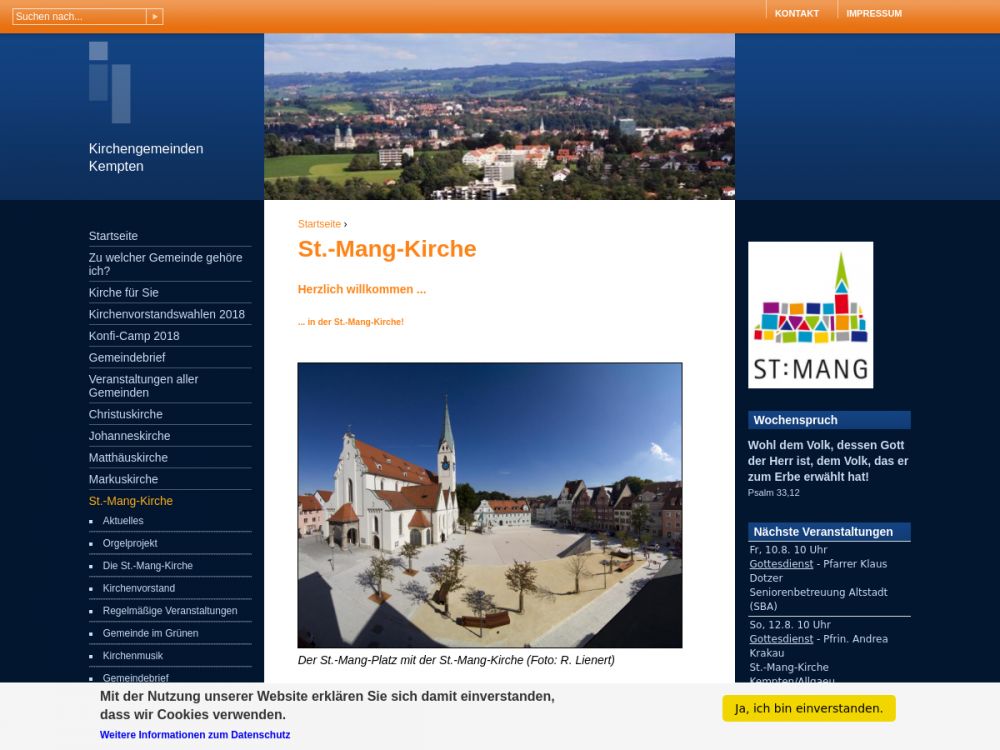Click the St.-Mang-Platz church photo
The image size is (1000, 750).
489,505
